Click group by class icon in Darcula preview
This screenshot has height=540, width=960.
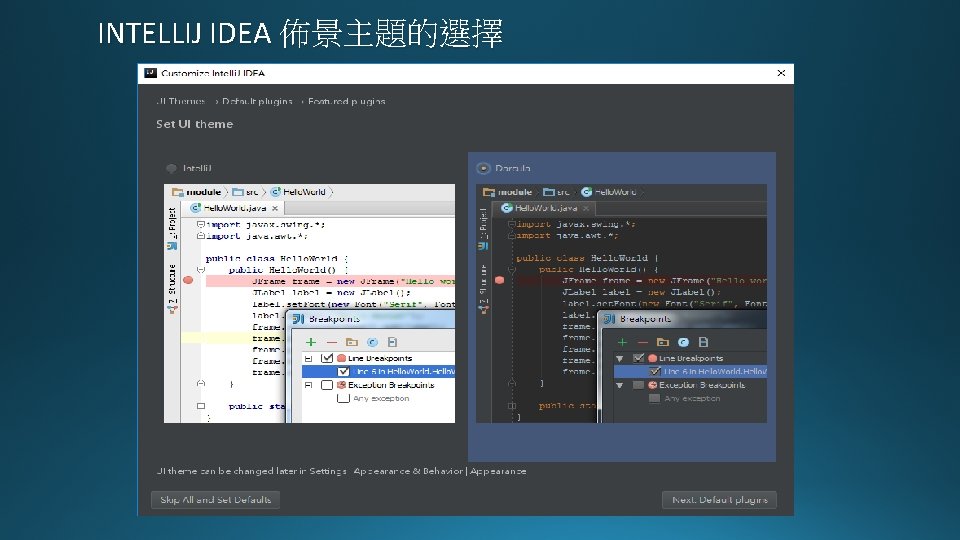(x=683, y=342)
